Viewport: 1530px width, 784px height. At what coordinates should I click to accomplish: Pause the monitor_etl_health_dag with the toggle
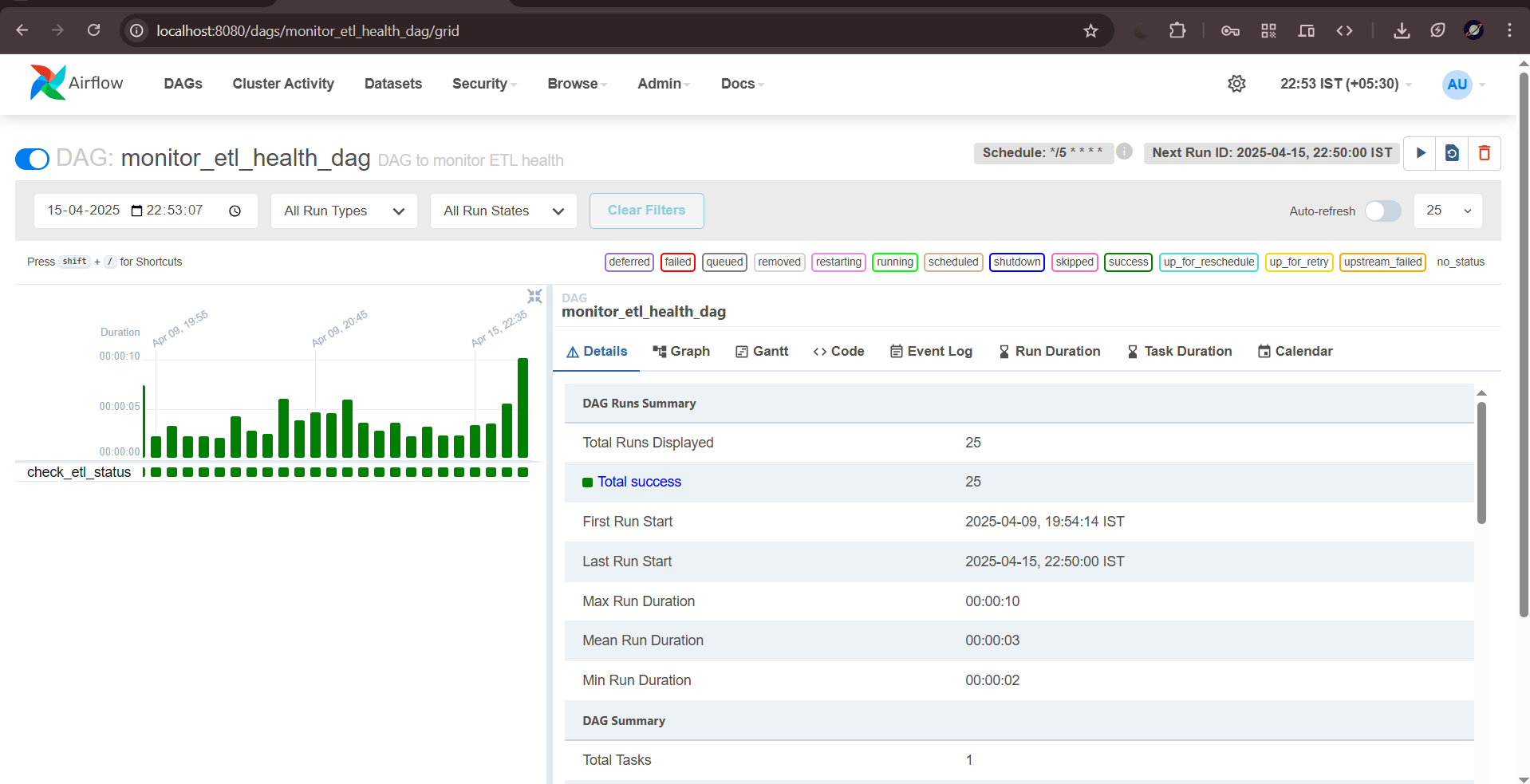[x=31, y=159]
